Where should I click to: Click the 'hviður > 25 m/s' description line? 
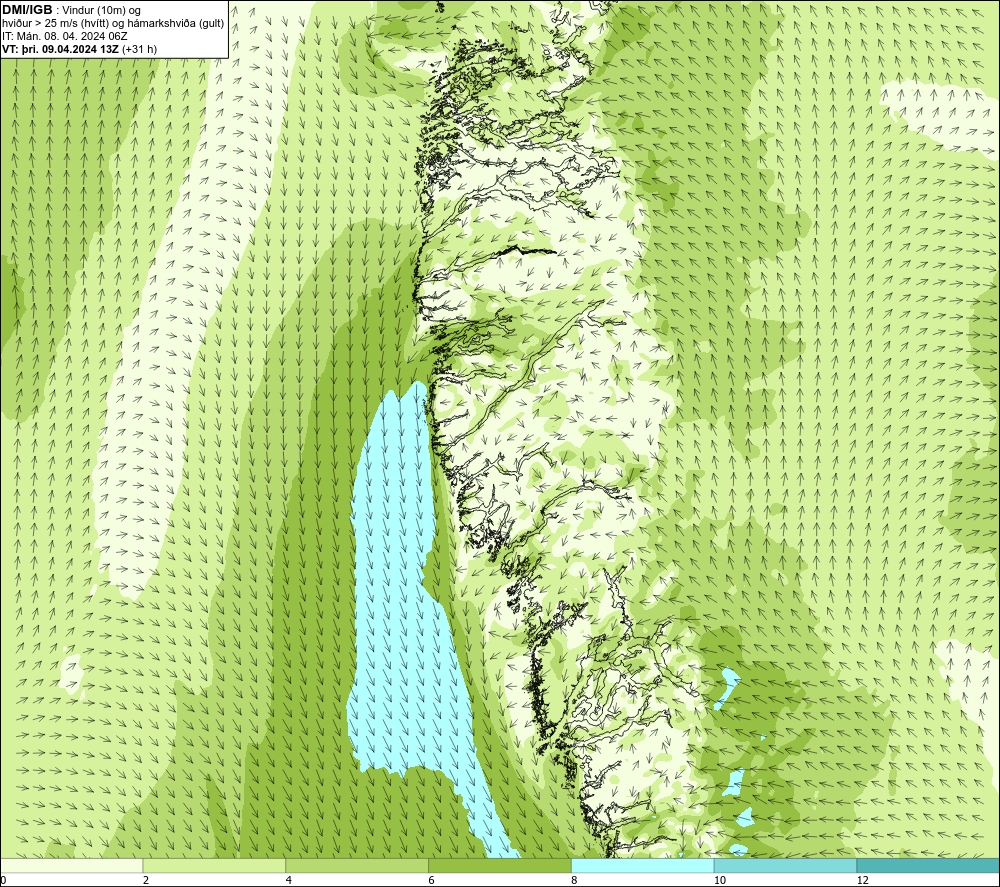pos(114,24)
